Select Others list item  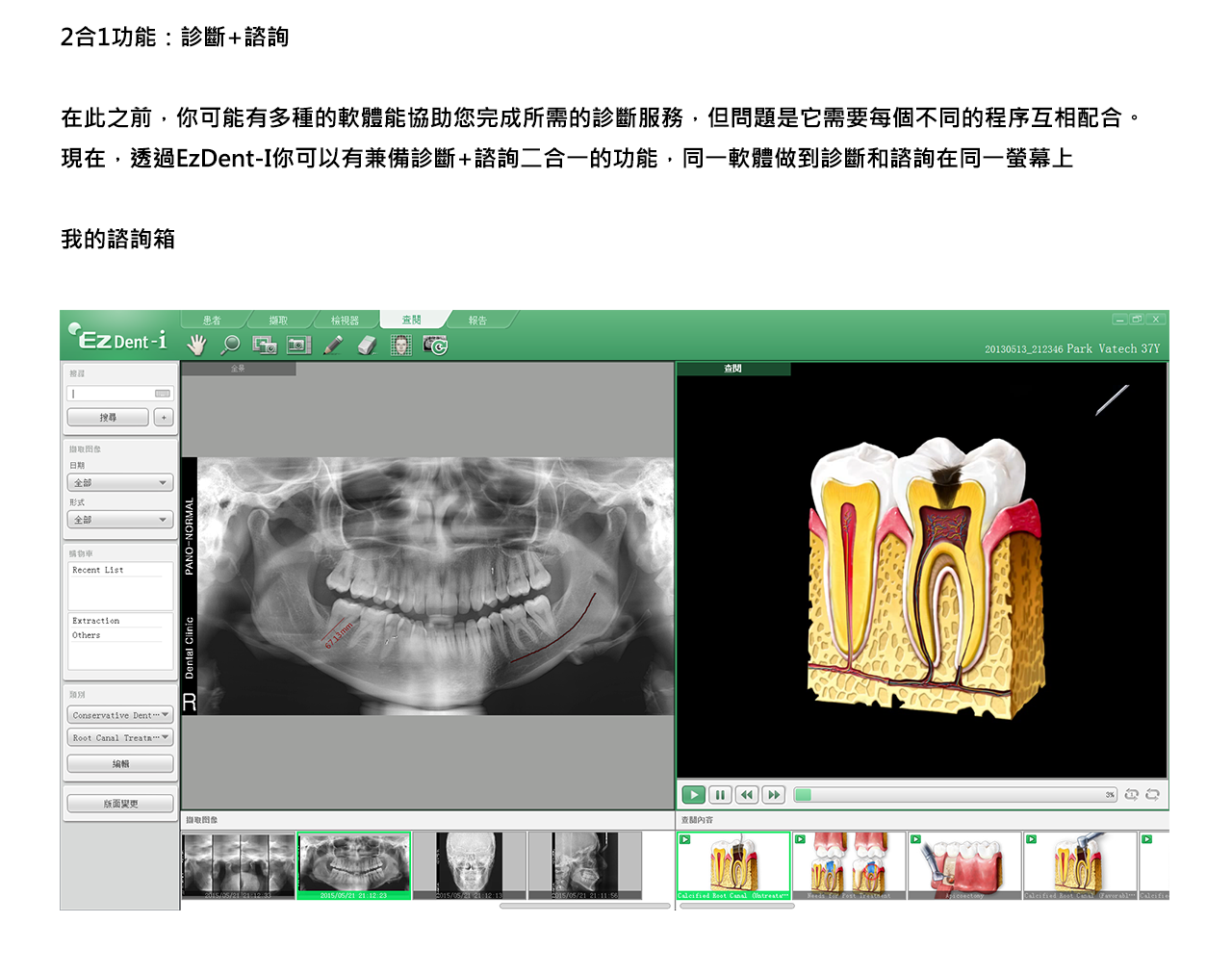click(87, 635)
